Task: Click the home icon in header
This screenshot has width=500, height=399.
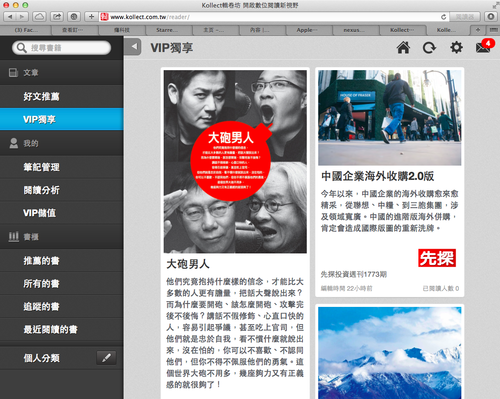Action: (x=403, y=48)
